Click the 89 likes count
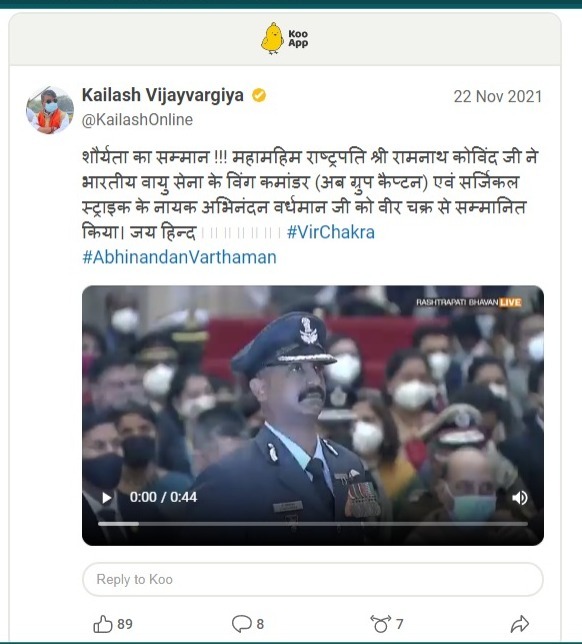582x644 pixels. [x=125, y=624]
